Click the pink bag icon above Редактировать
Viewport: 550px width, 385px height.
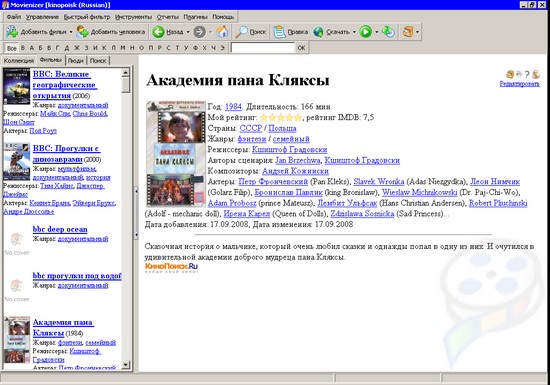pyautogui.click(x=536, y=74)
